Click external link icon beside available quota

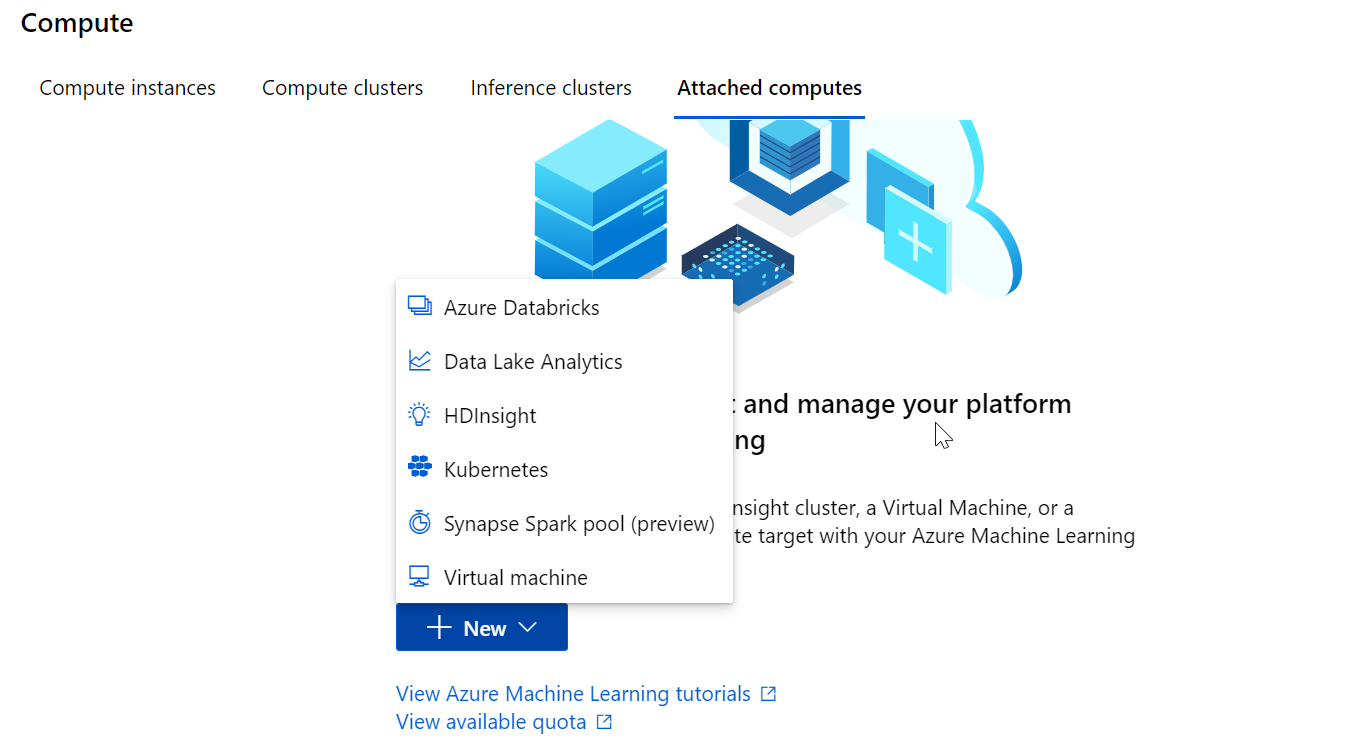604,721
